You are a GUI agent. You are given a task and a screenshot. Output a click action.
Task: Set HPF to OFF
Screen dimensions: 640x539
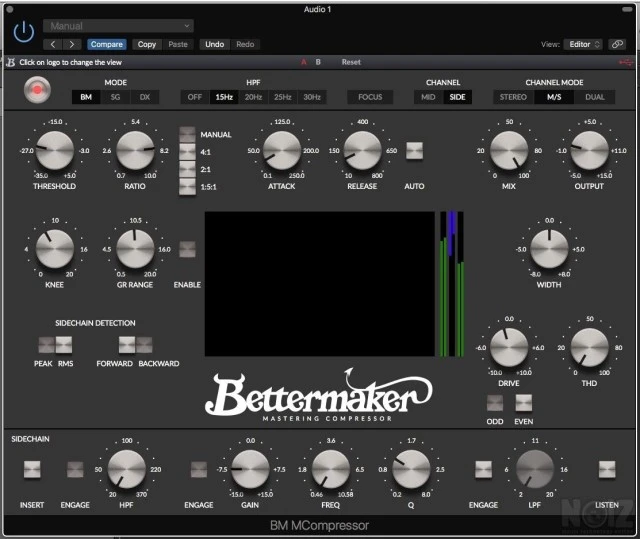coord(195,97)
